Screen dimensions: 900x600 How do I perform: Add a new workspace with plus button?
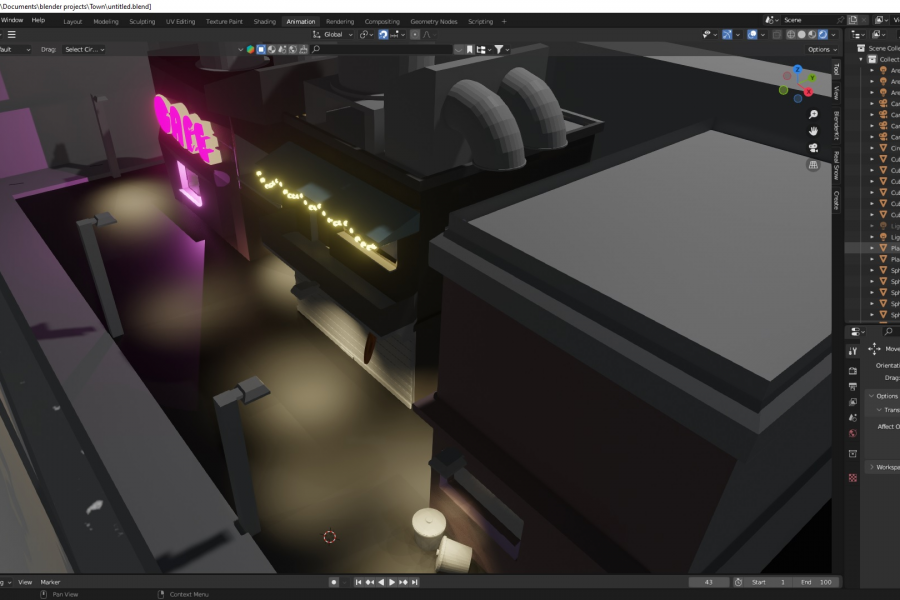pyautogui.click(x=504, y=21)
